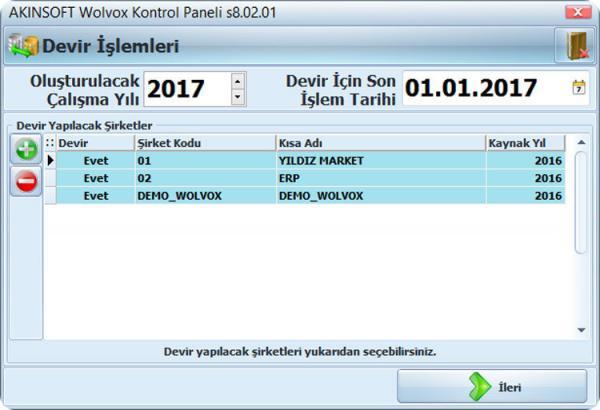Decrease the working year with the down arrow
The width and height of the screenshot is (600, 410).
[x=238, y=97]
